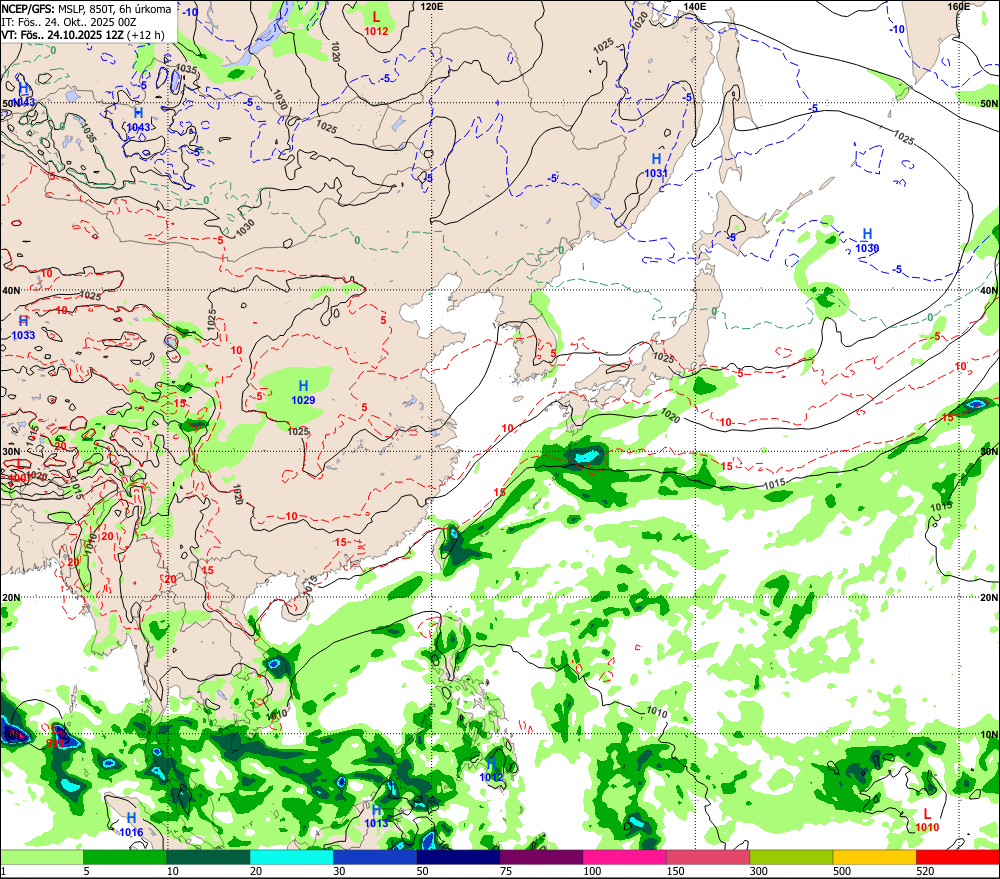Viewport: 1000px width, 879px height.
Task: Select the 10N label on right edge
Action: point(989,734)
